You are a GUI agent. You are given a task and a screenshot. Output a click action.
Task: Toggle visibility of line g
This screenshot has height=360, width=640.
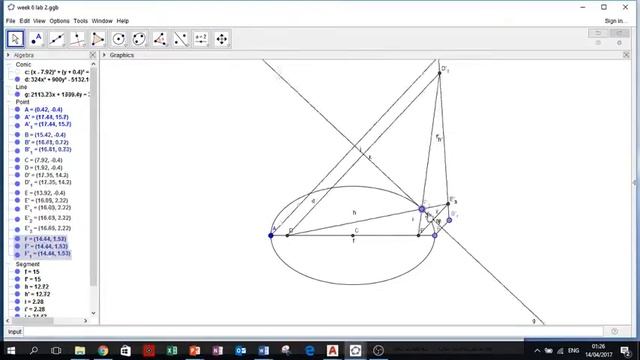[18, 94]
